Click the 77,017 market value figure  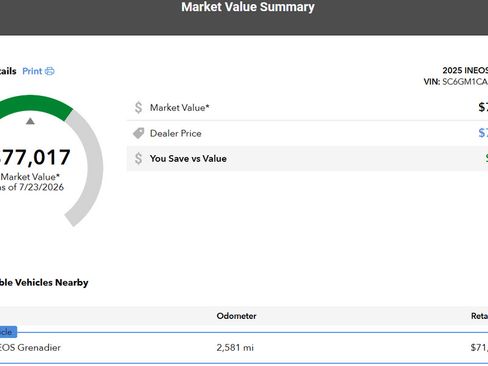click(x=35, y=157)
